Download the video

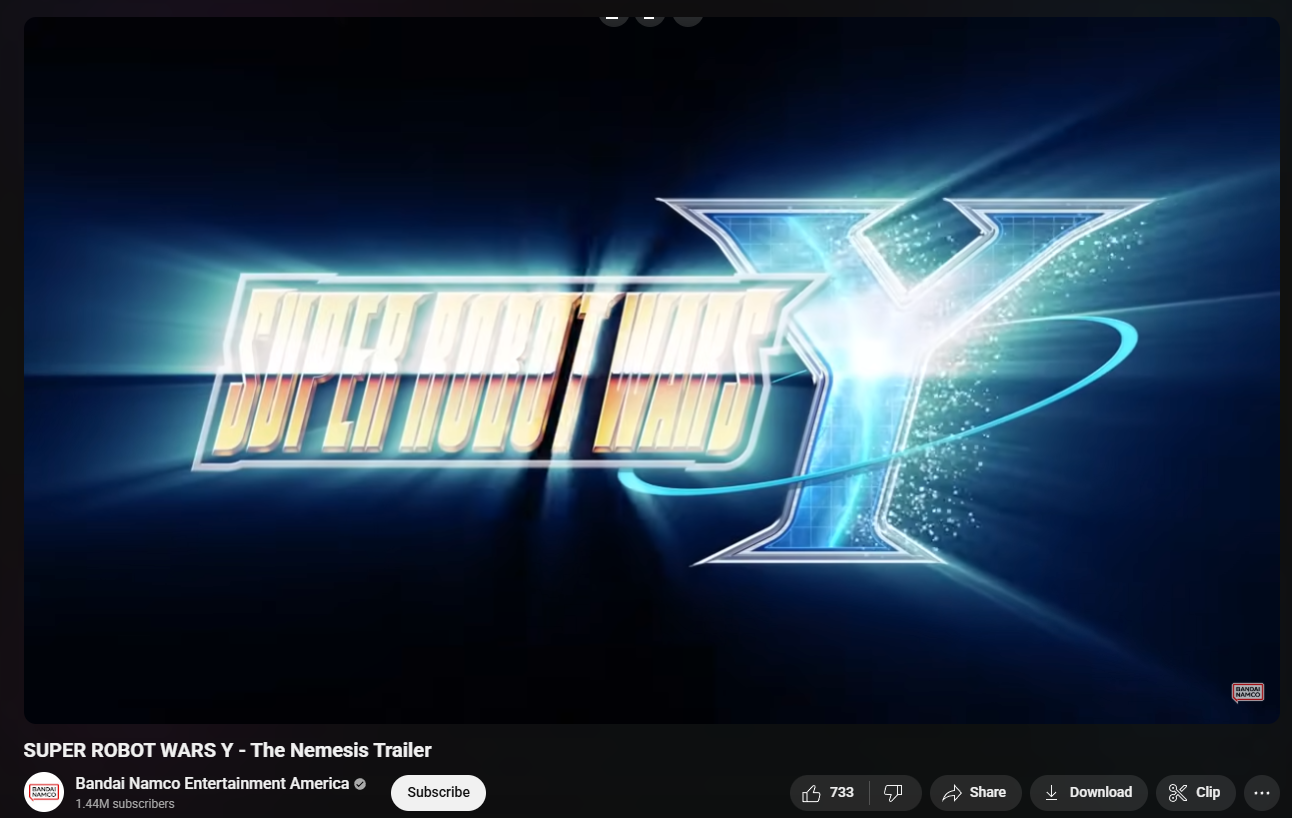pos(1088,793)
